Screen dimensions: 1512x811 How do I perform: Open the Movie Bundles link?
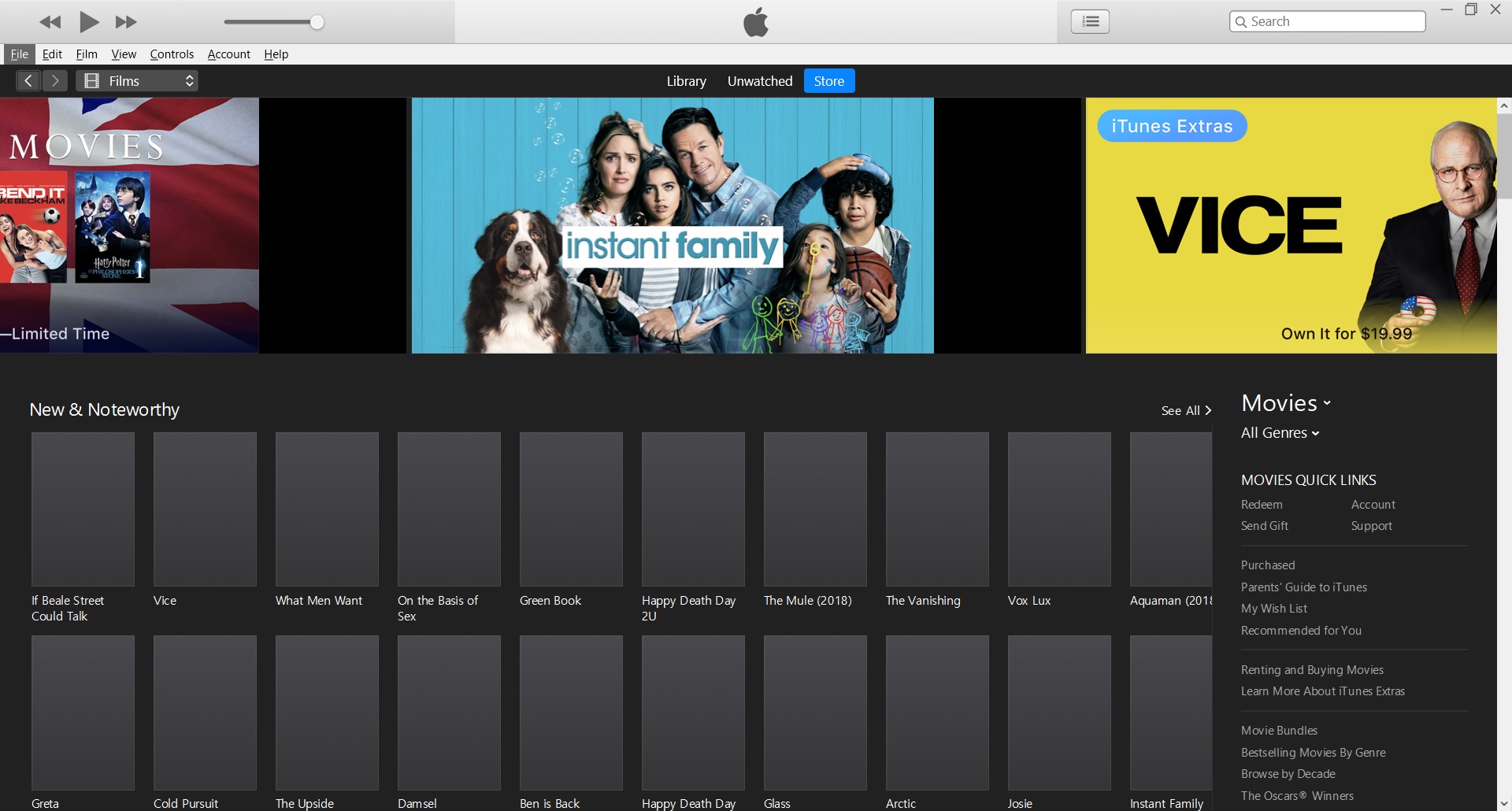(x=1279, y=731)
